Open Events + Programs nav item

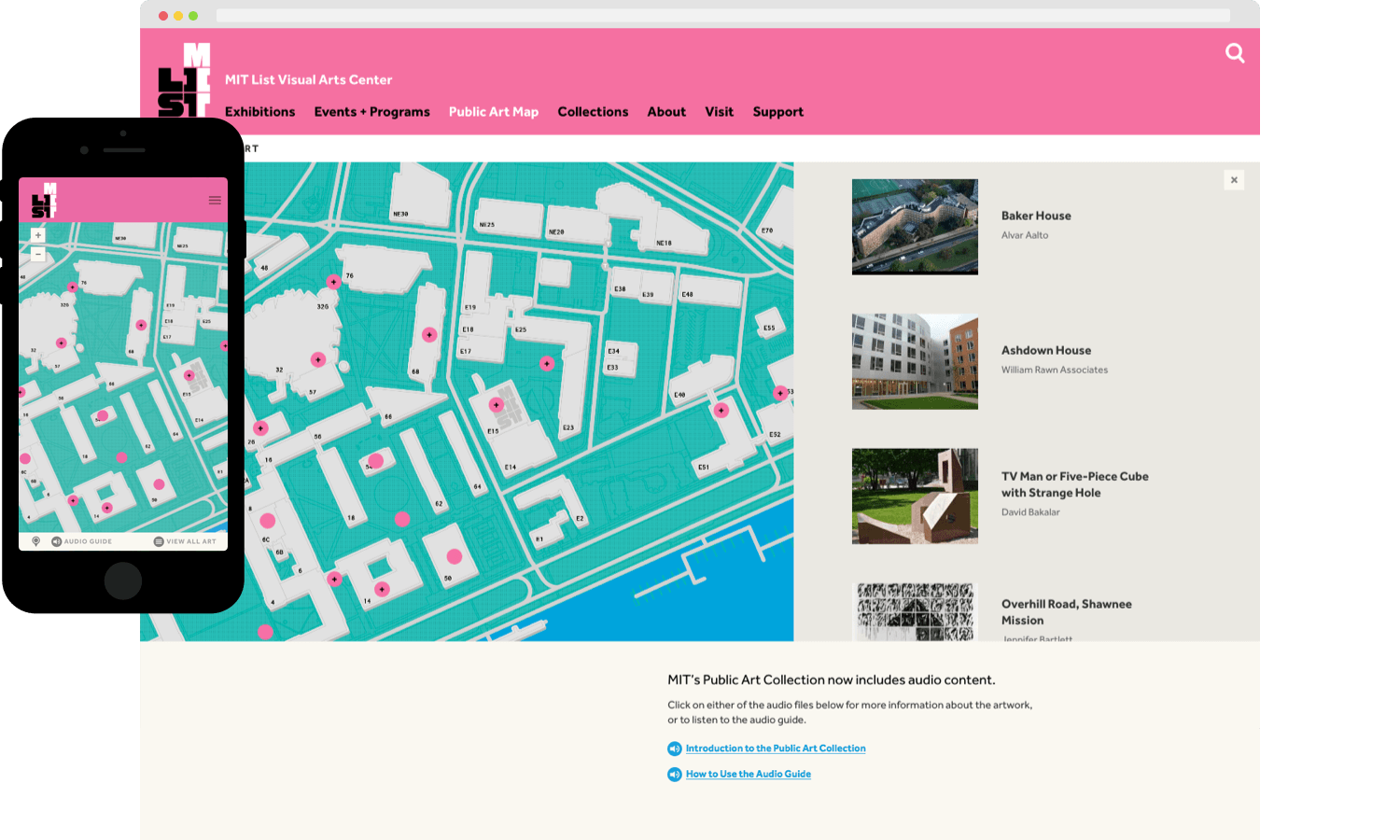371,112
